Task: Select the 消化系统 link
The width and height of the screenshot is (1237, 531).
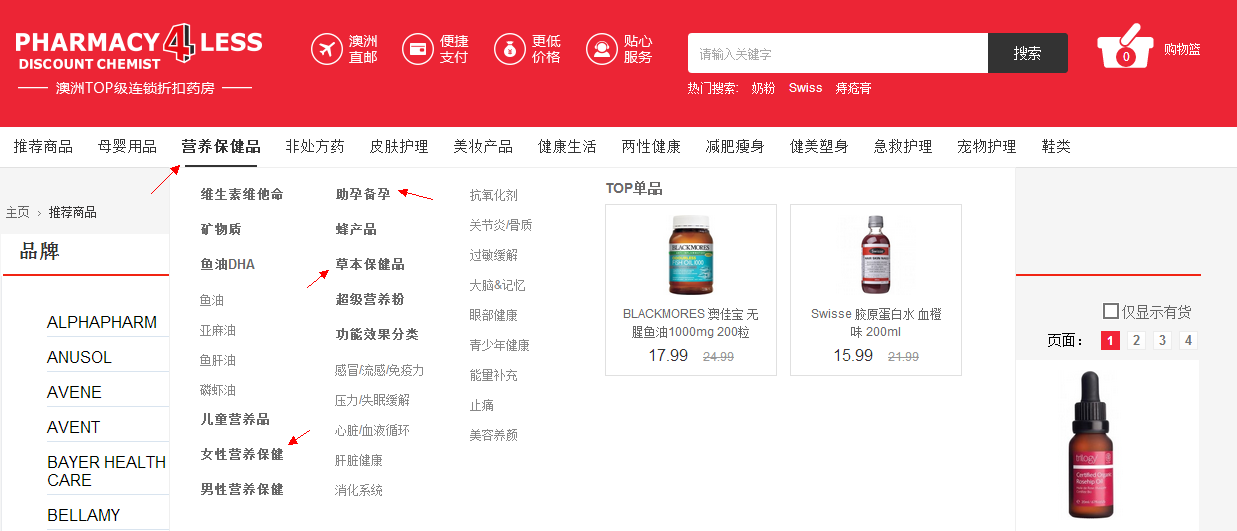Action: (x=359, y=490)
